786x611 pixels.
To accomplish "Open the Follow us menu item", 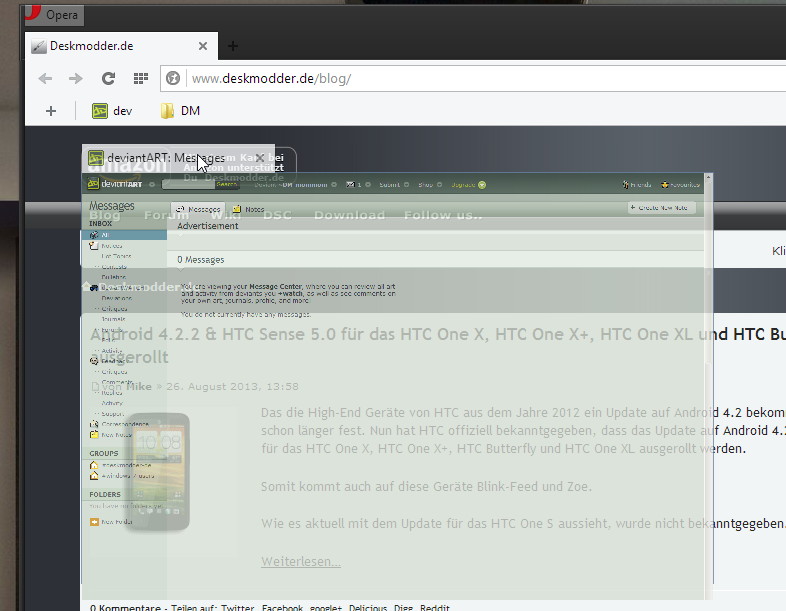I will click(x=443, y=215).
